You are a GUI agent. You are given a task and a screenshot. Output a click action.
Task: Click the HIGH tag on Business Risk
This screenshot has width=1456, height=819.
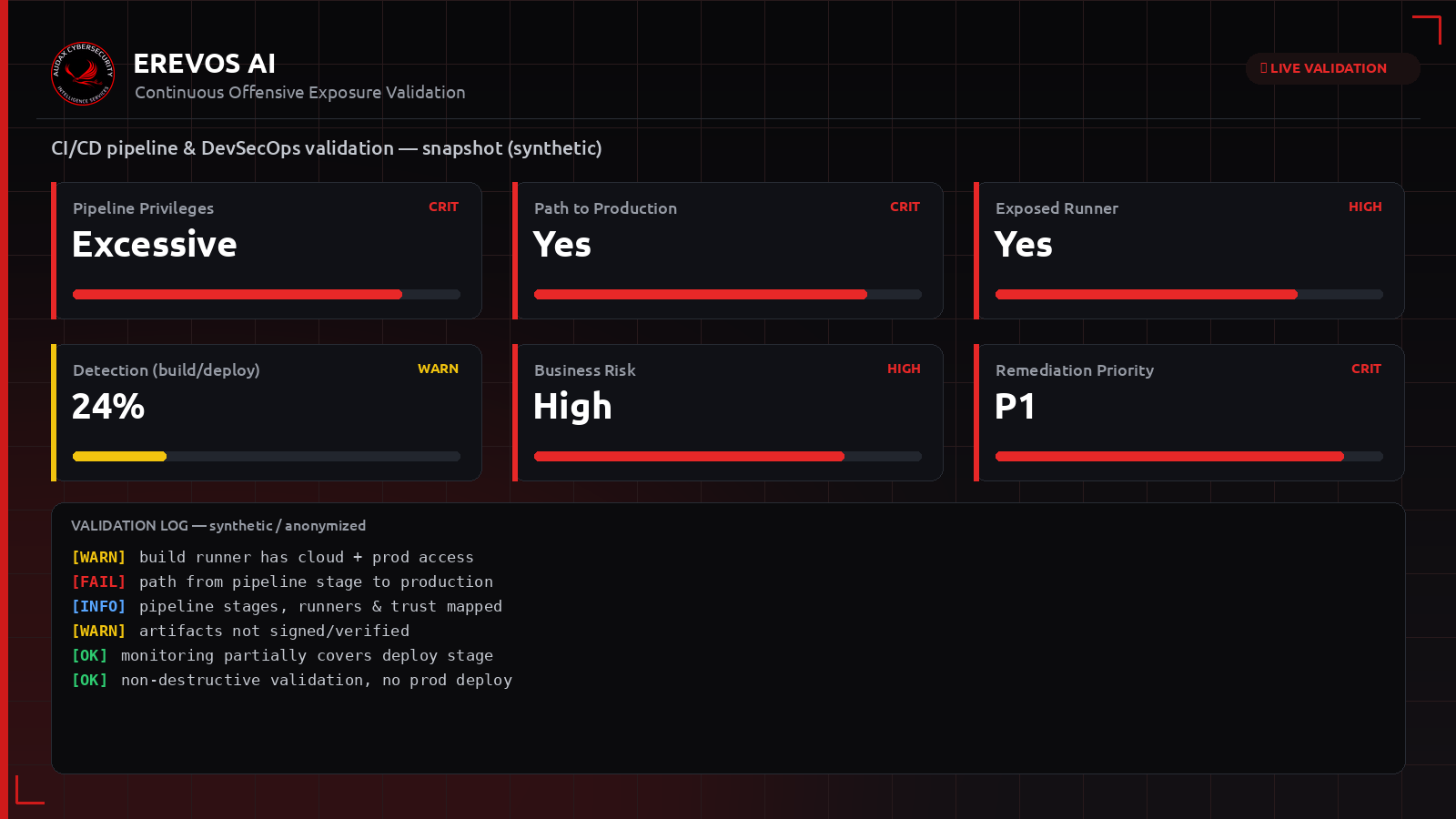(x=905, y=369)
